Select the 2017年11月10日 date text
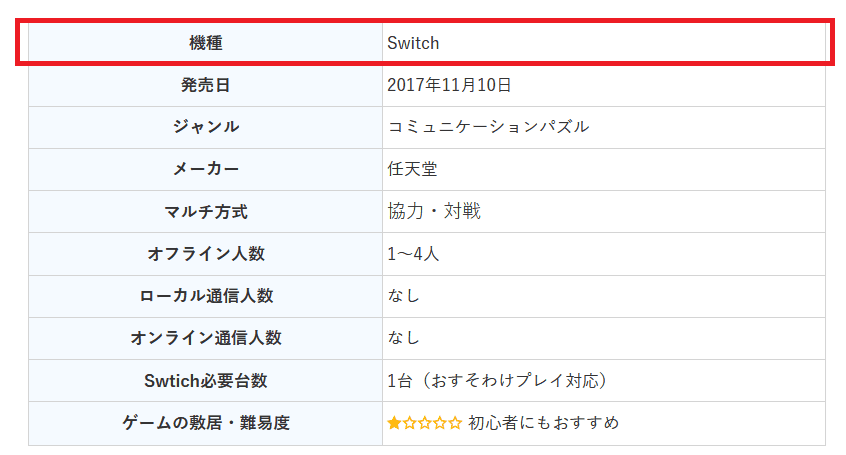This screenshot has width=846, height=455. coord(449,85)
